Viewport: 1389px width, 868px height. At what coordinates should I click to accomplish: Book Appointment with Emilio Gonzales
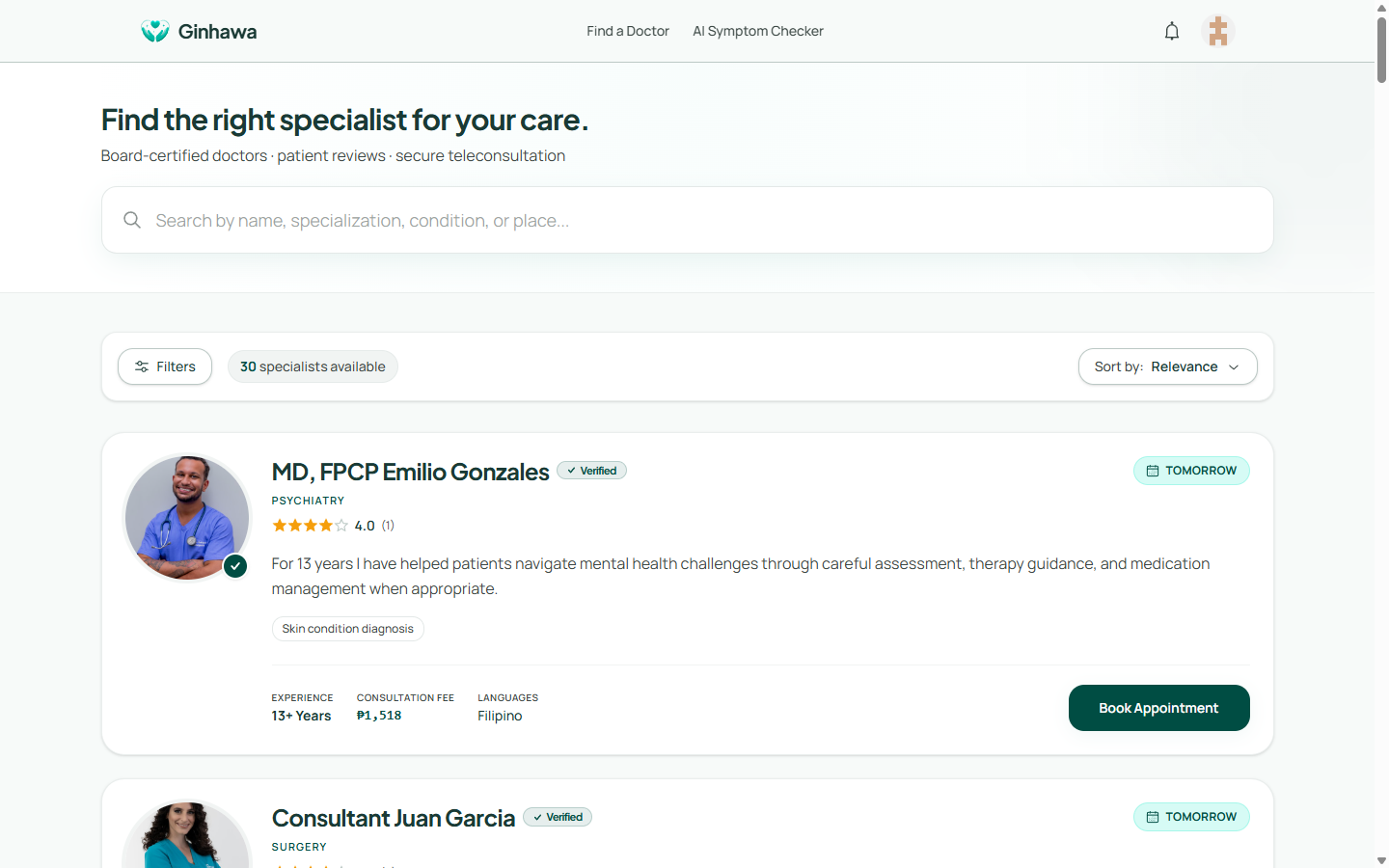(x=1158, y=708)
